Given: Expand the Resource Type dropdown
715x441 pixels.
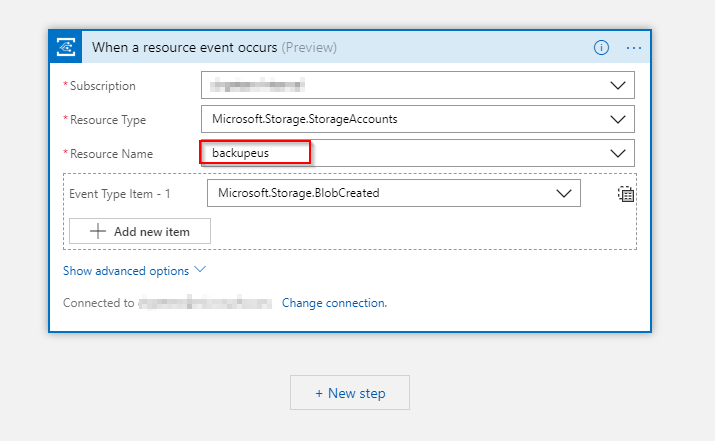Looking at the screenshot, I should tap(617, 119).
